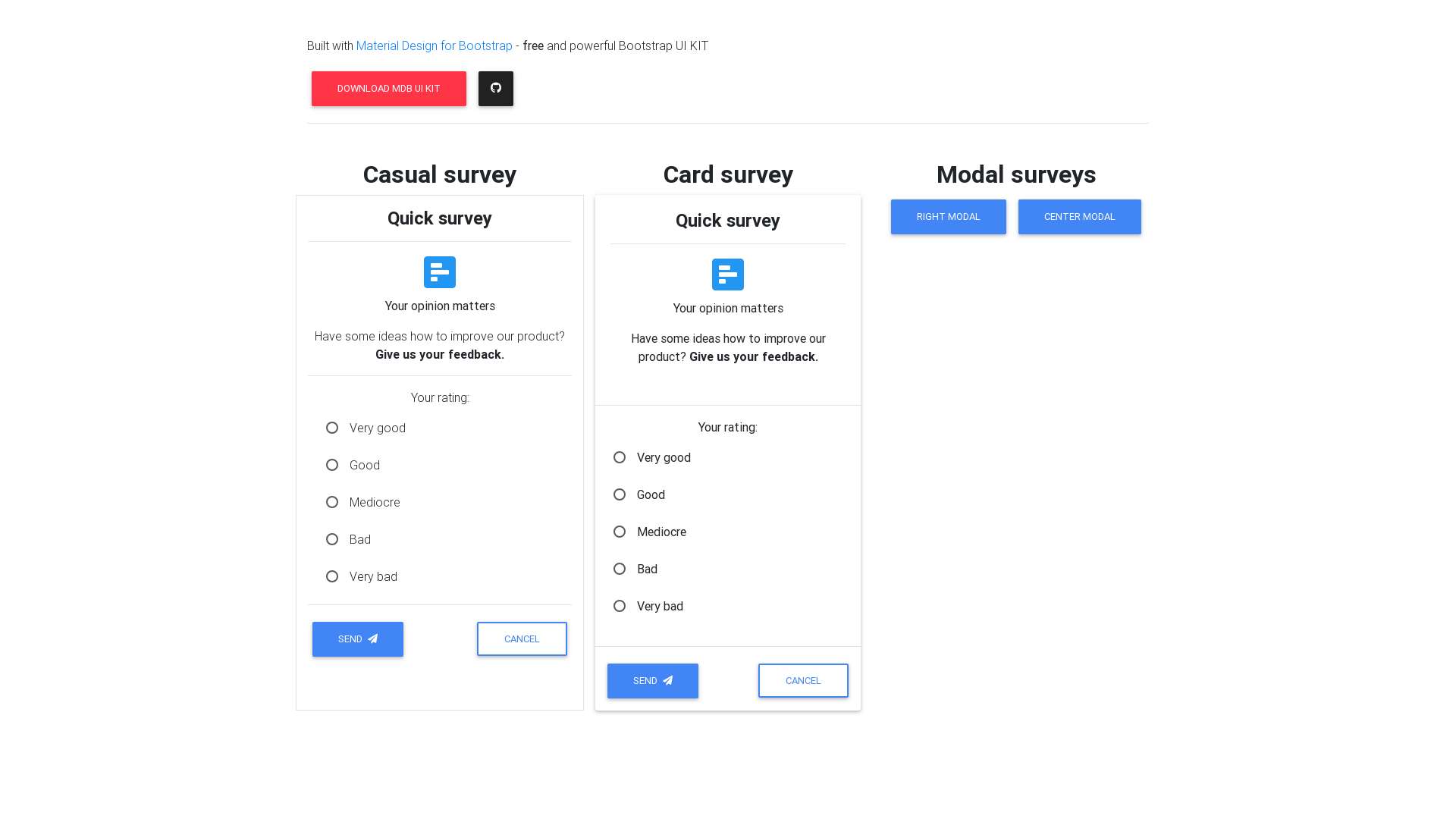Screen dimensions: 1456x819
Task: Click CANCEL in the Casual survey form
Action: pyautogui.click(x=521, y=638)
